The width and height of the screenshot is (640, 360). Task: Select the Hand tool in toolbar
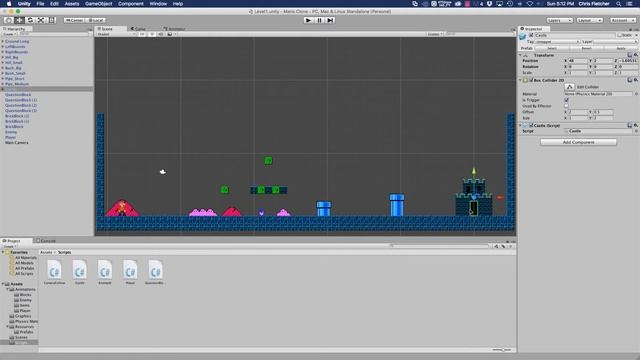(x=8, y=20)
